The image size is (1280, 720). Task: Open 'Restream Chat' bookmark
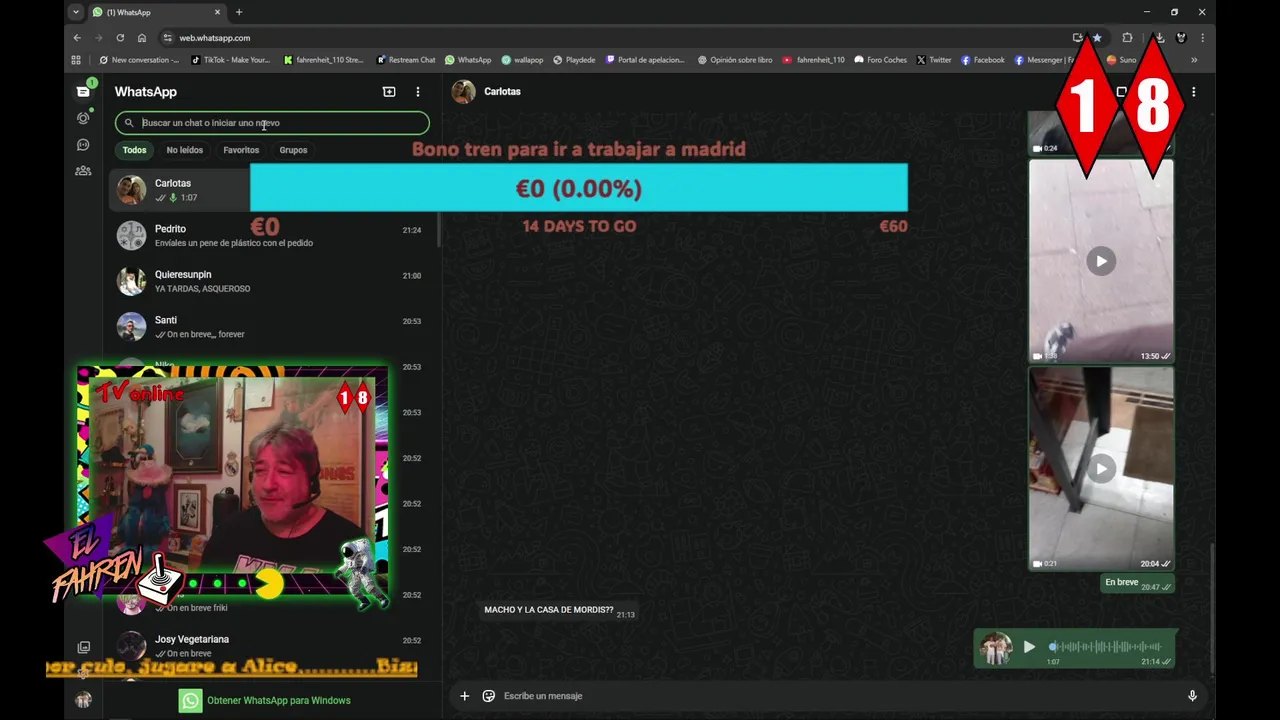406,60
